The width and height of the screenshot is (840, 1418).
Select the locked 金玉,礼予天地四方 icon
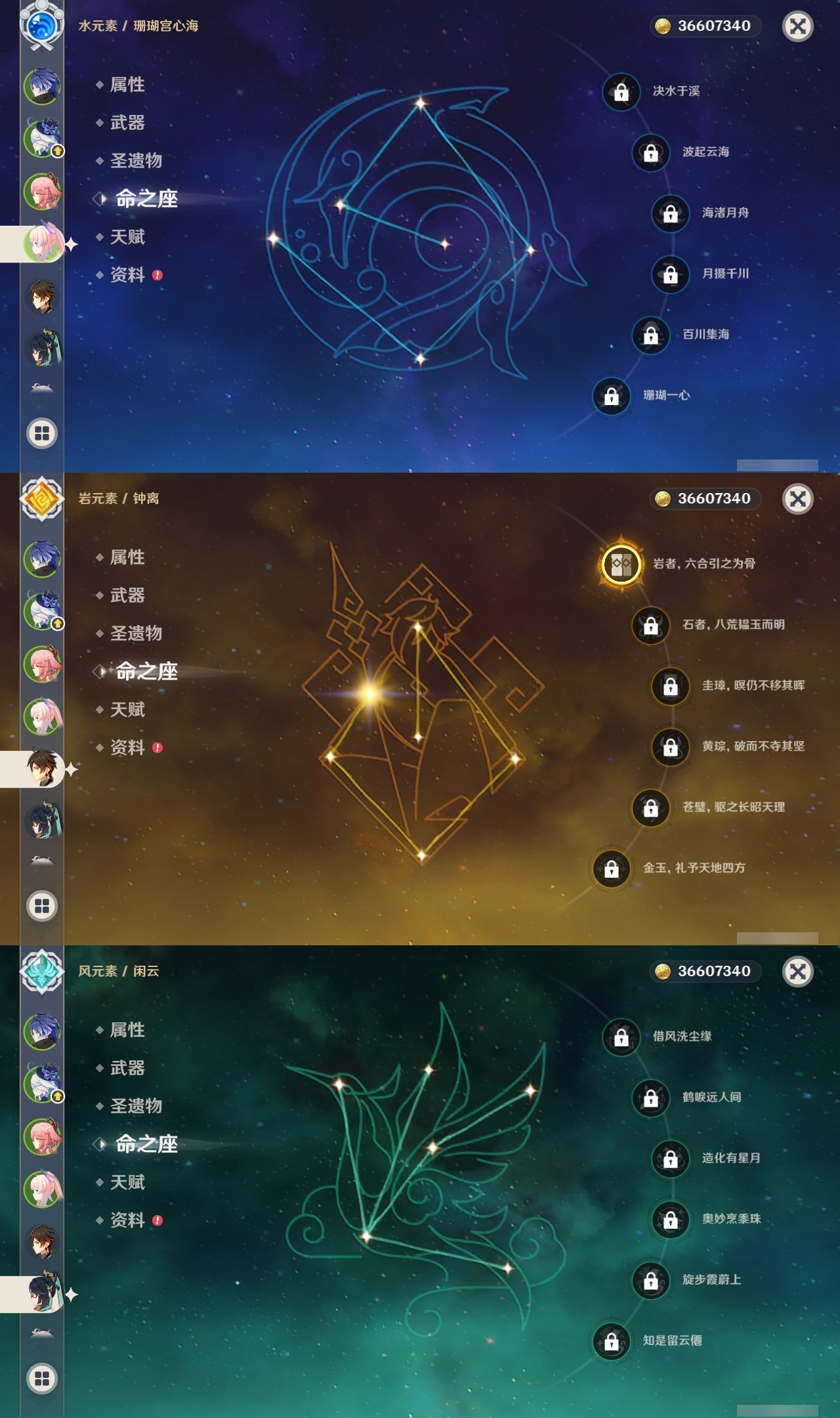click(611, 869)
